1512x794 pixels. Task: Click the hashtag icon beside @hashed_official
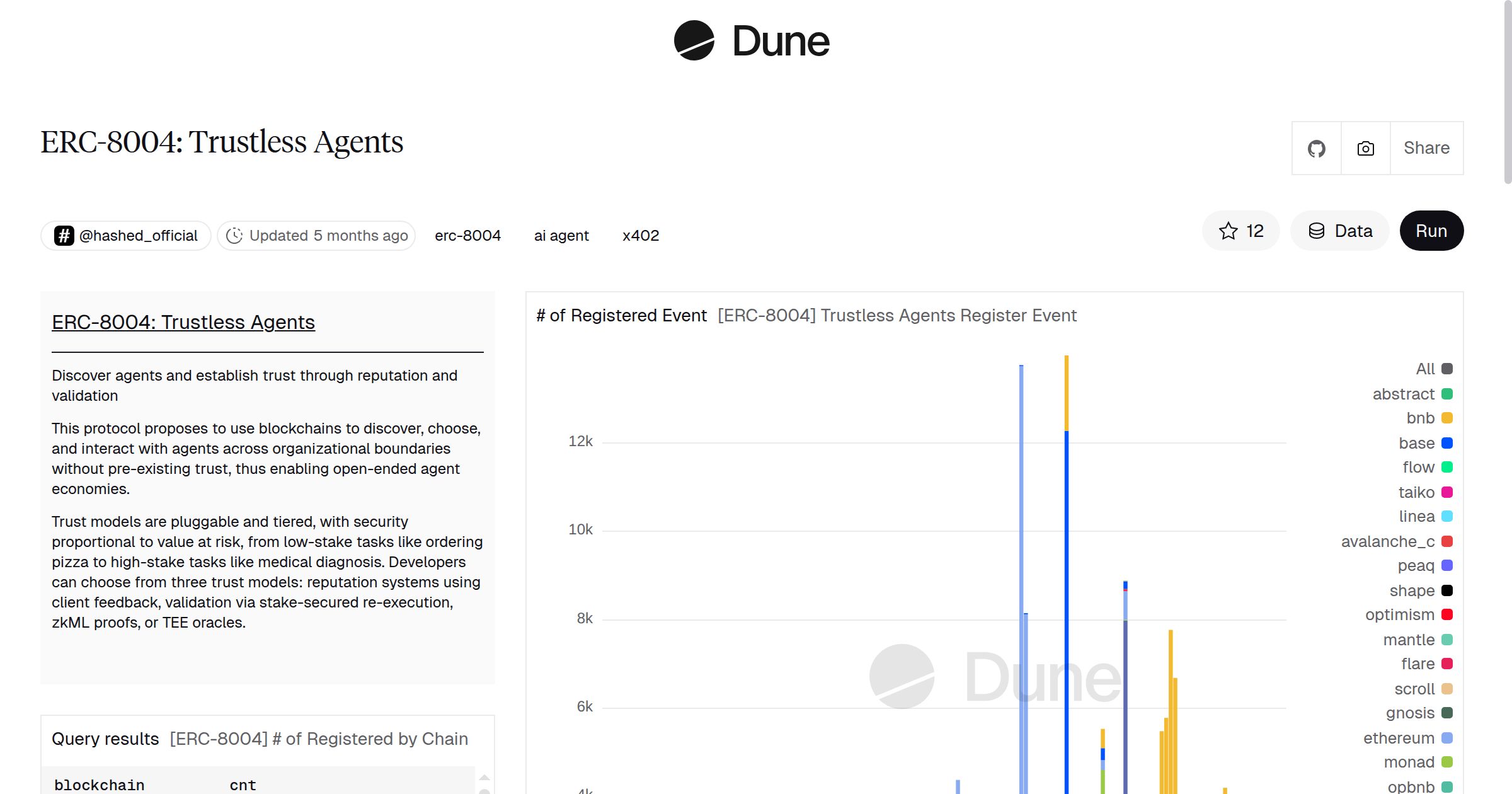[x=64, y=235]
